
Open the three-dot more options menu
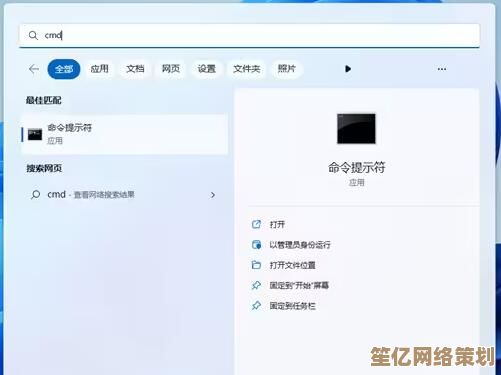(x=442, y=69)
